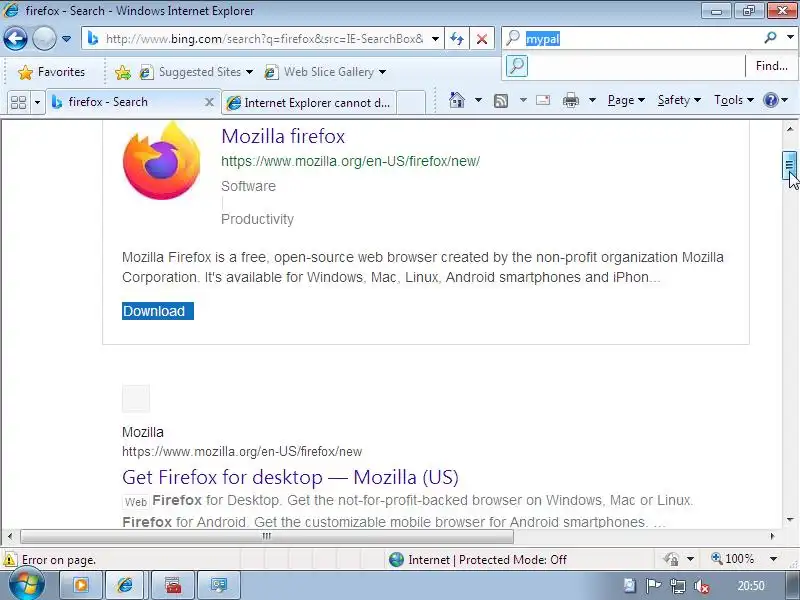Screen dimensions: 800x600
Task: Click the horizontal scrollbar right arrow
Action: [x=772, y=536]
